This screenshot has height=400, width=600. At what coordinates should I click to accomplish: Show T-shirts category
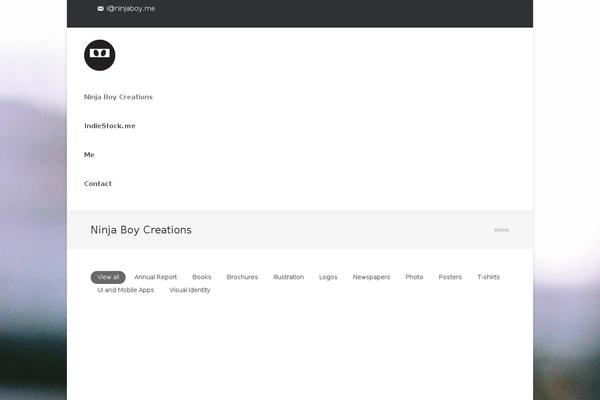pyautogui.click(x=488, y=277)
